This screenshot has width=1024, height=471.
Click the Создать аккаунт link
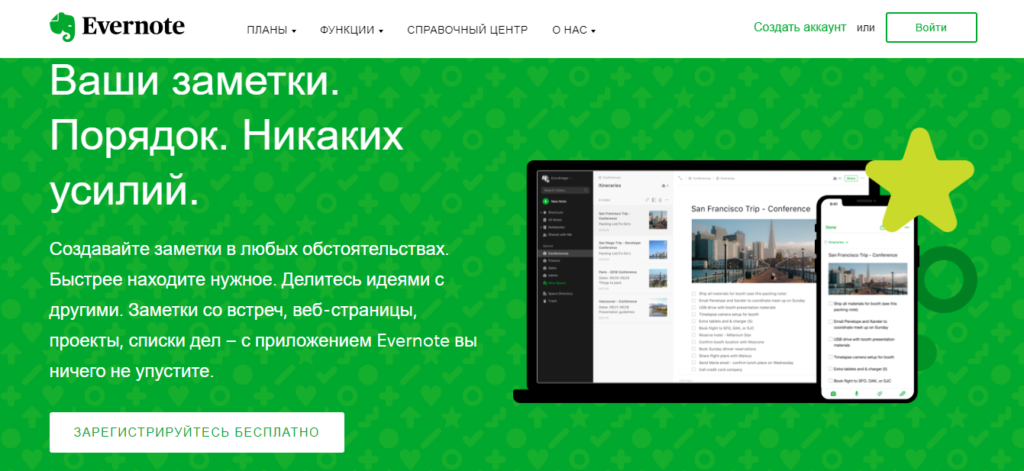(799, 27)
